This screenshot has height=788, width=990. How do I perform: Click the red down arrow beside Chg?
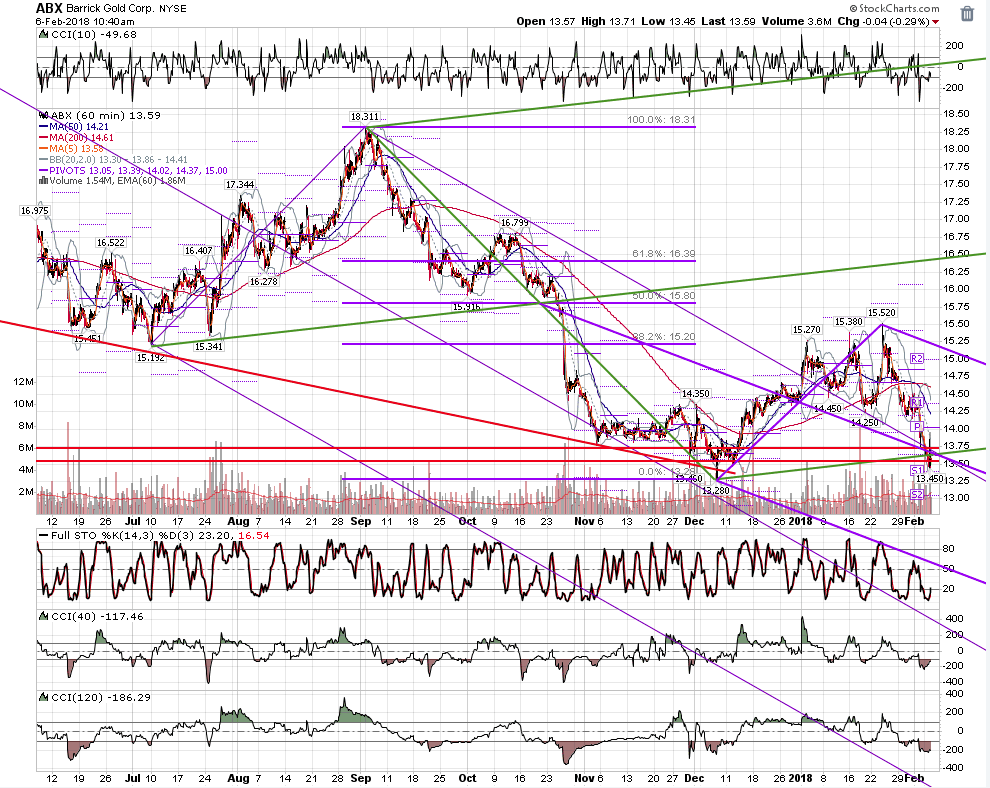[x=935, y=22]
